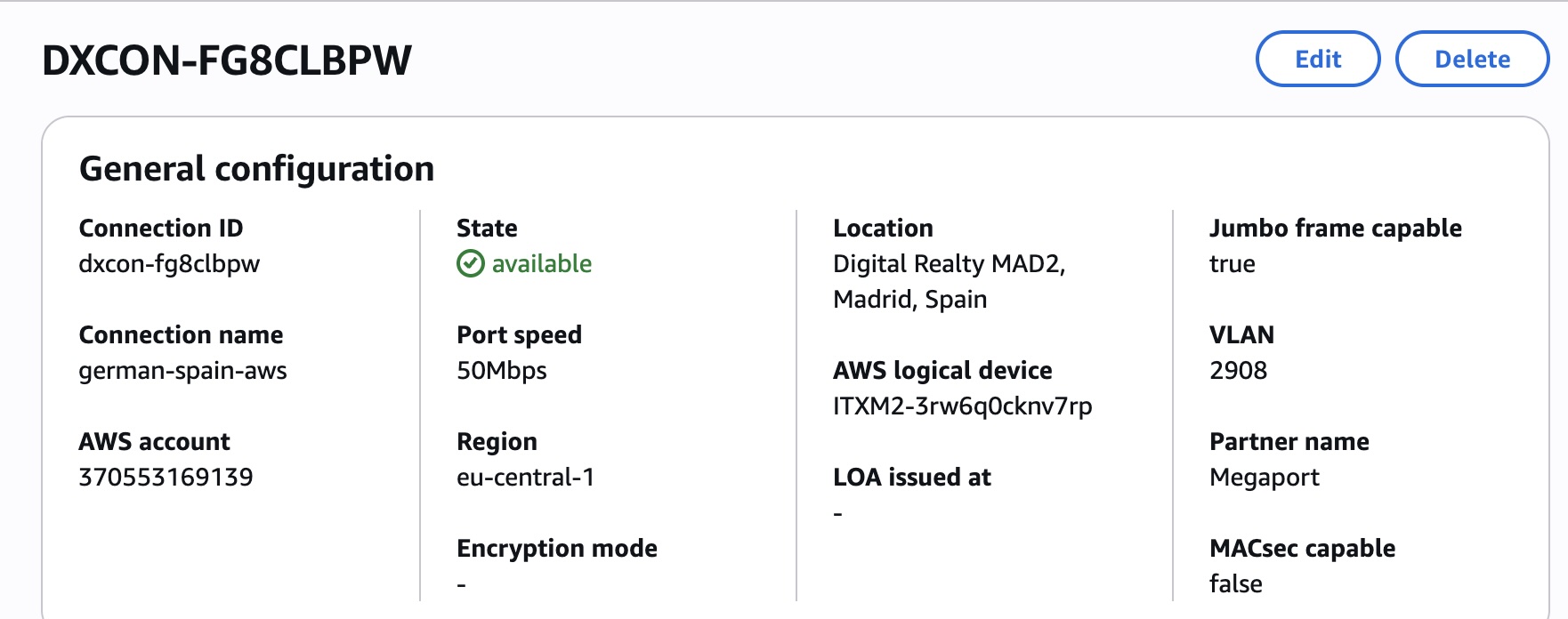This screenshot has height=619, width=1568.
Task: Click the Encryption mode dash placeholder
Action: pyautogui.click(x=460, y=583)
